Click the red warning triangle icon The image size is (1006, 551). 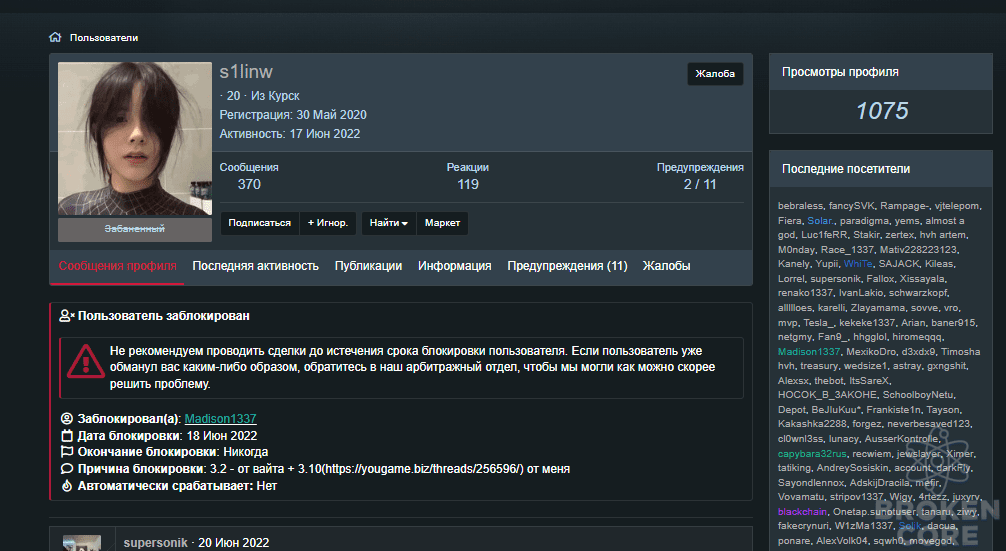pyautogui.click(x=86, y=362)
